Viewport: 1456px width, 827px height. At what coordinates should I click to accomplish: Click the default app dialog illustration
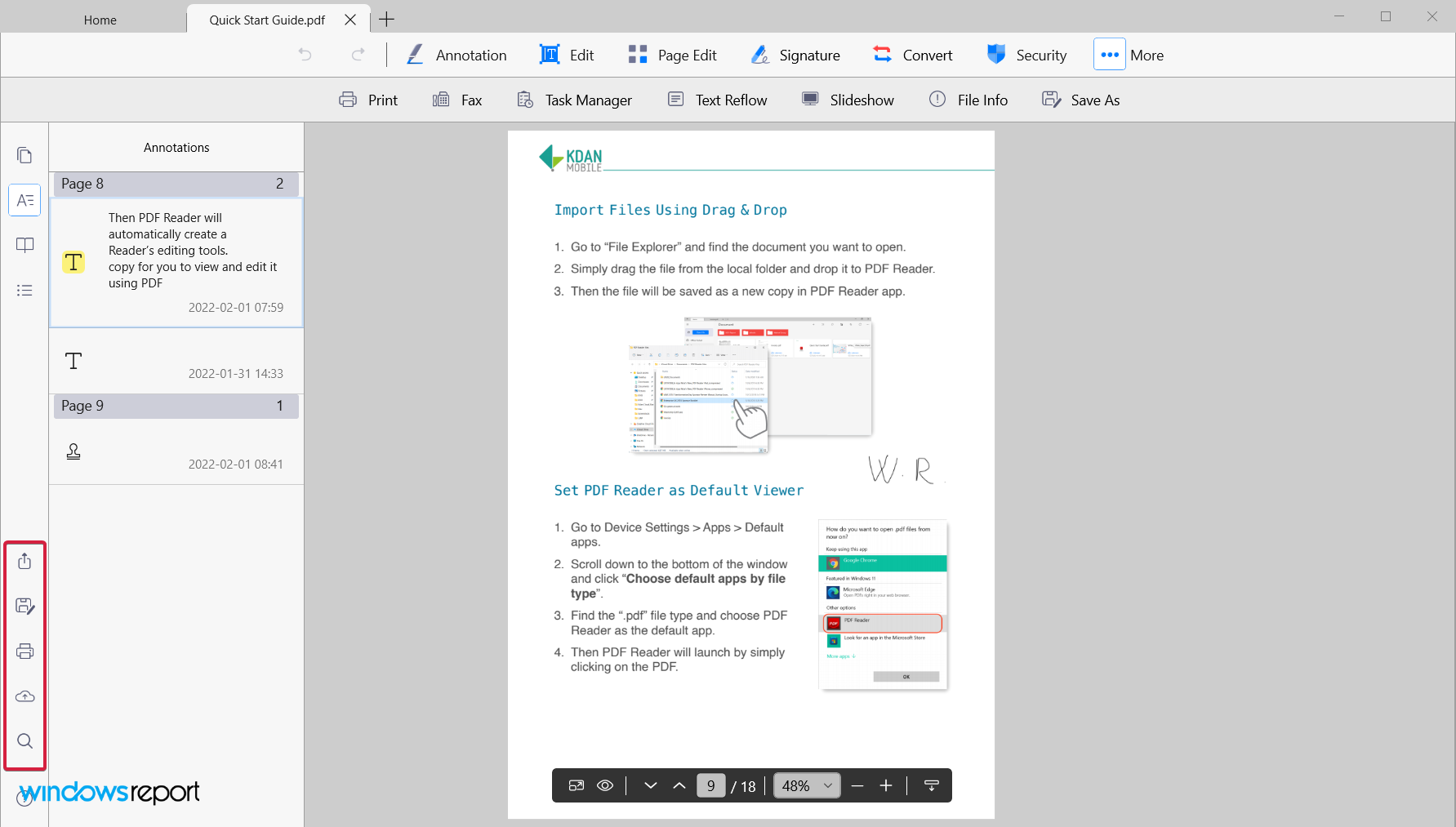point(883,604)
